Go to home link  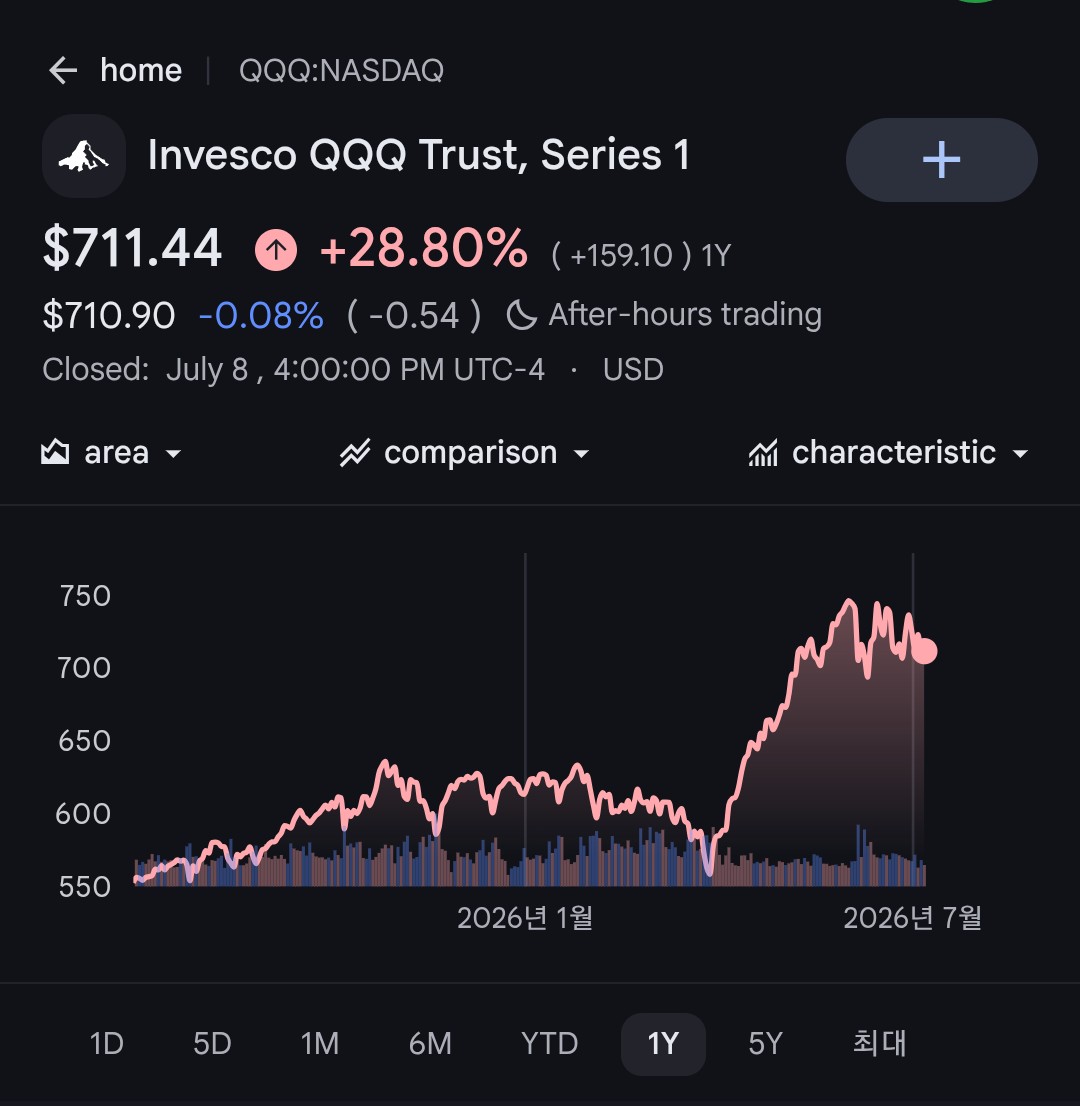click(x=141, y=71)
